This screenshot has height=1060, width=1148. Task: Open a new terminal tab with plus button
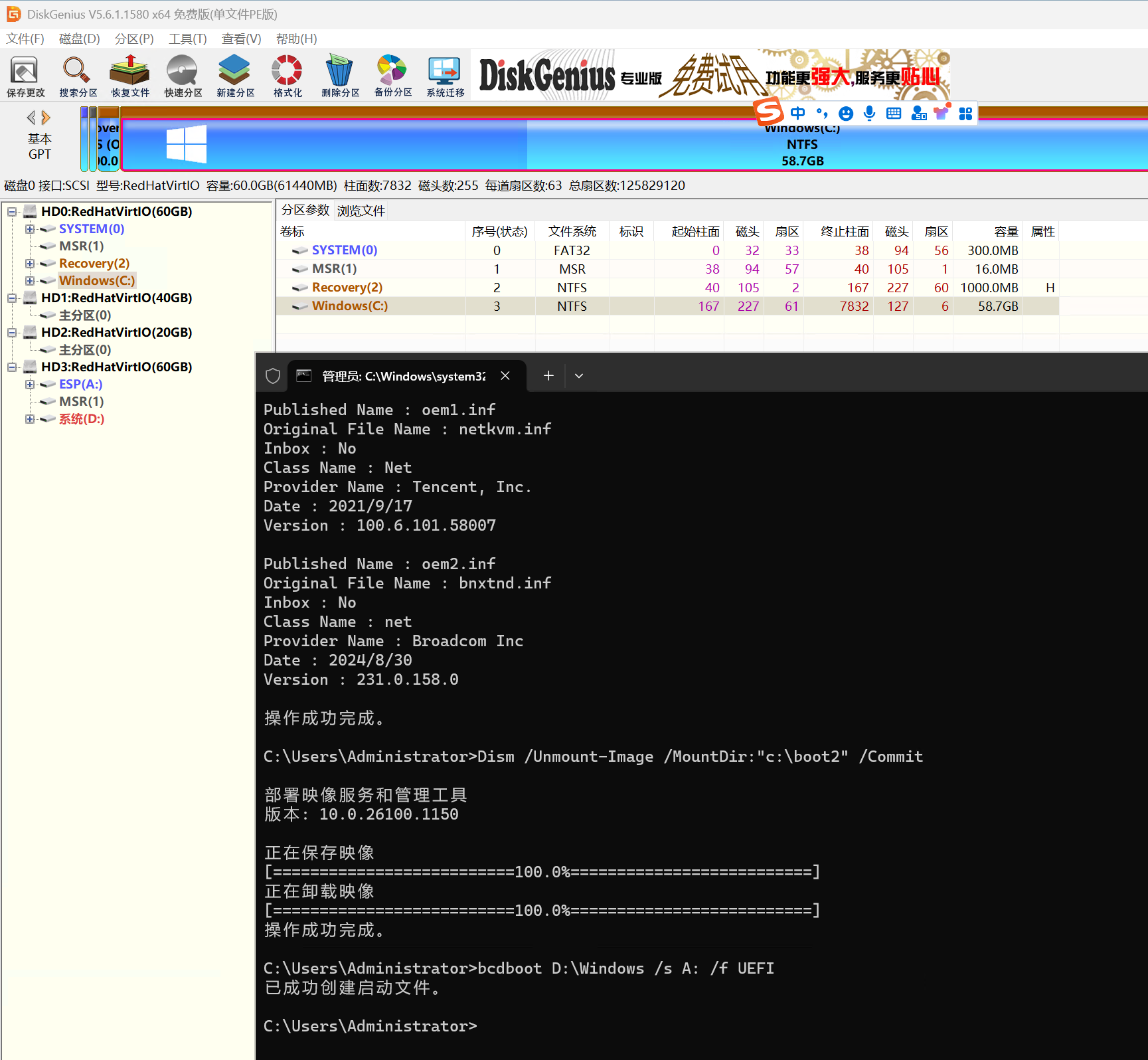pyautogui.click(x=548, y=376)
